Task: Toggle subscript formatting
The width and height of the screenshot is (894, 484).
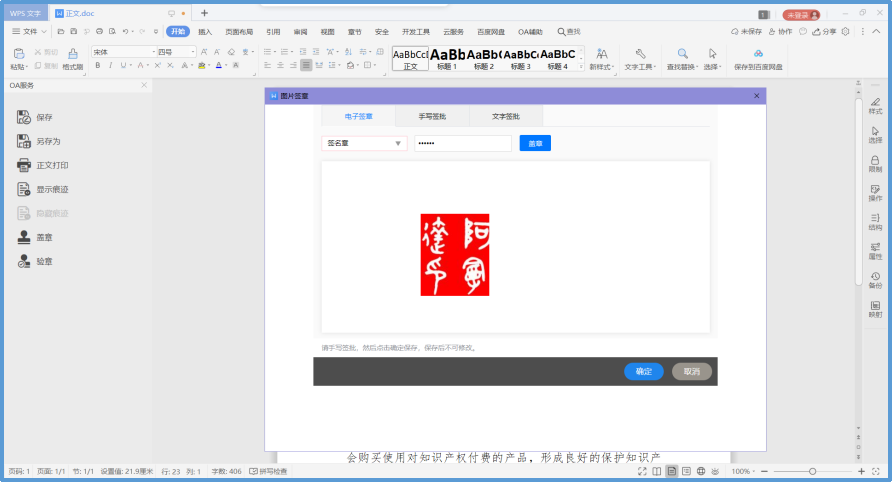Action: coord(170,66)
